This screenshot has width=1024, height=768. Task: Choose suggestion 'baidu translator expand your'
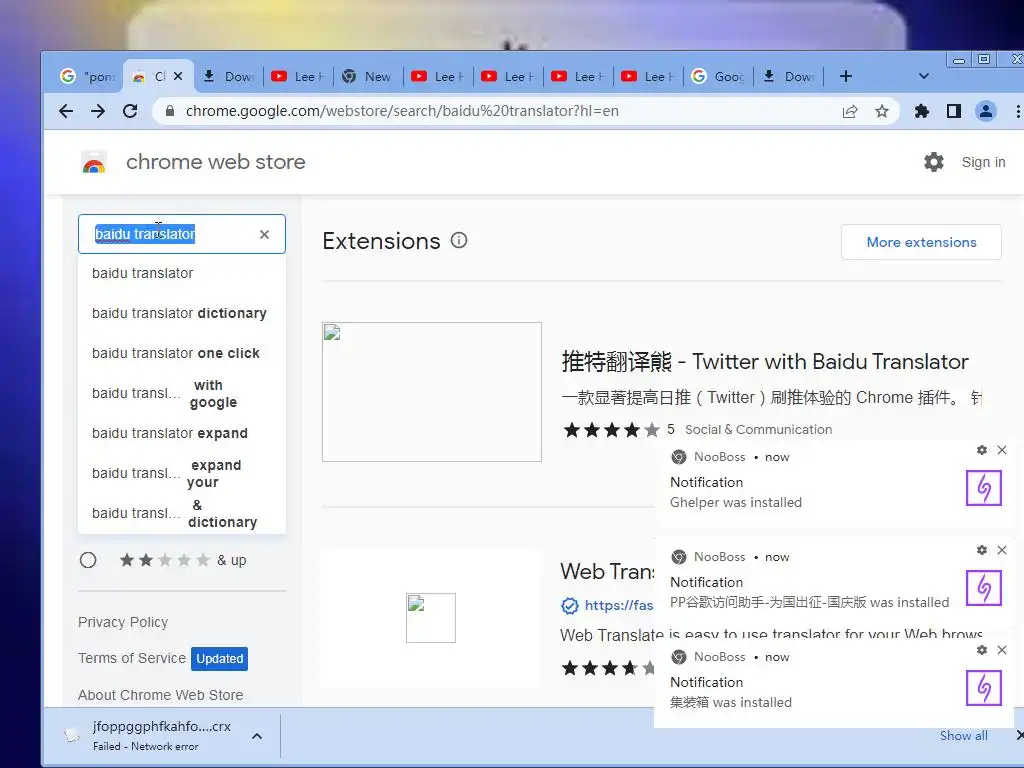click(x=182, y=473)
